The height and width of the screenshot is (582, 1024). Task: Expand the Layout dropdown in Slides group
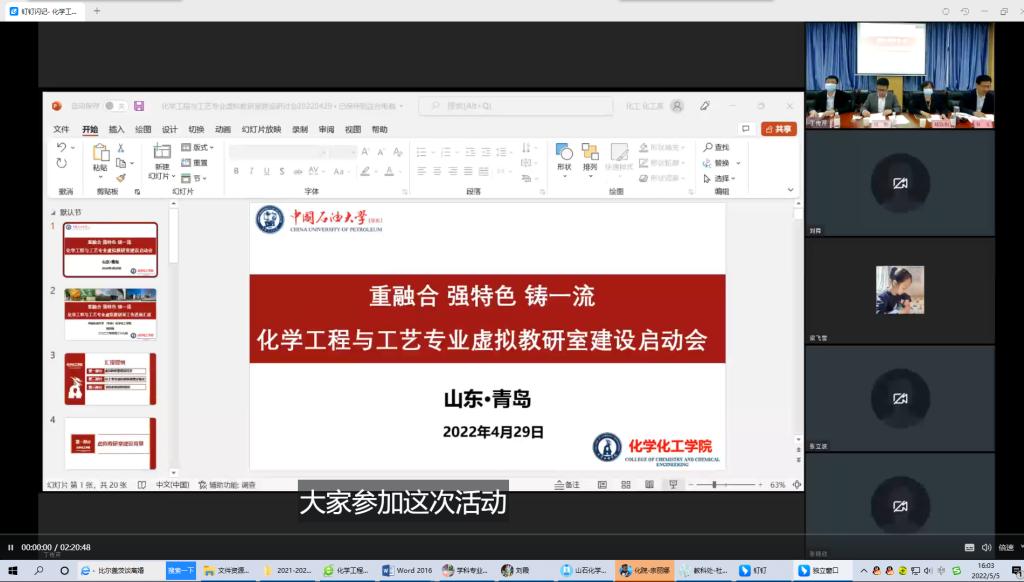pyautogui.click(x=196, y=148)
